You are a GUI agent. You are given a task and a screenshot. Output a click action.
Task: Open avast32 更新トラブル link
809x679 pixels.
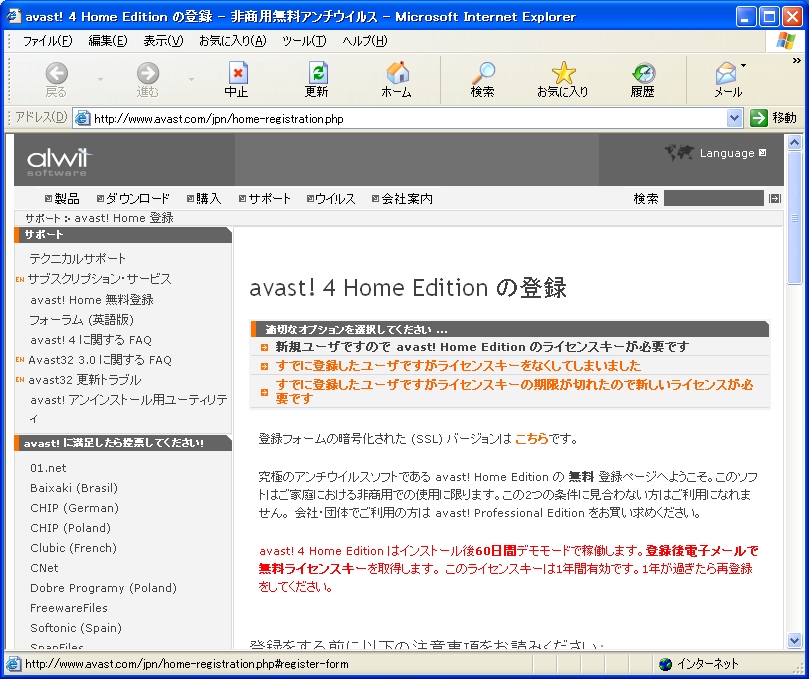tap(85, 380)
